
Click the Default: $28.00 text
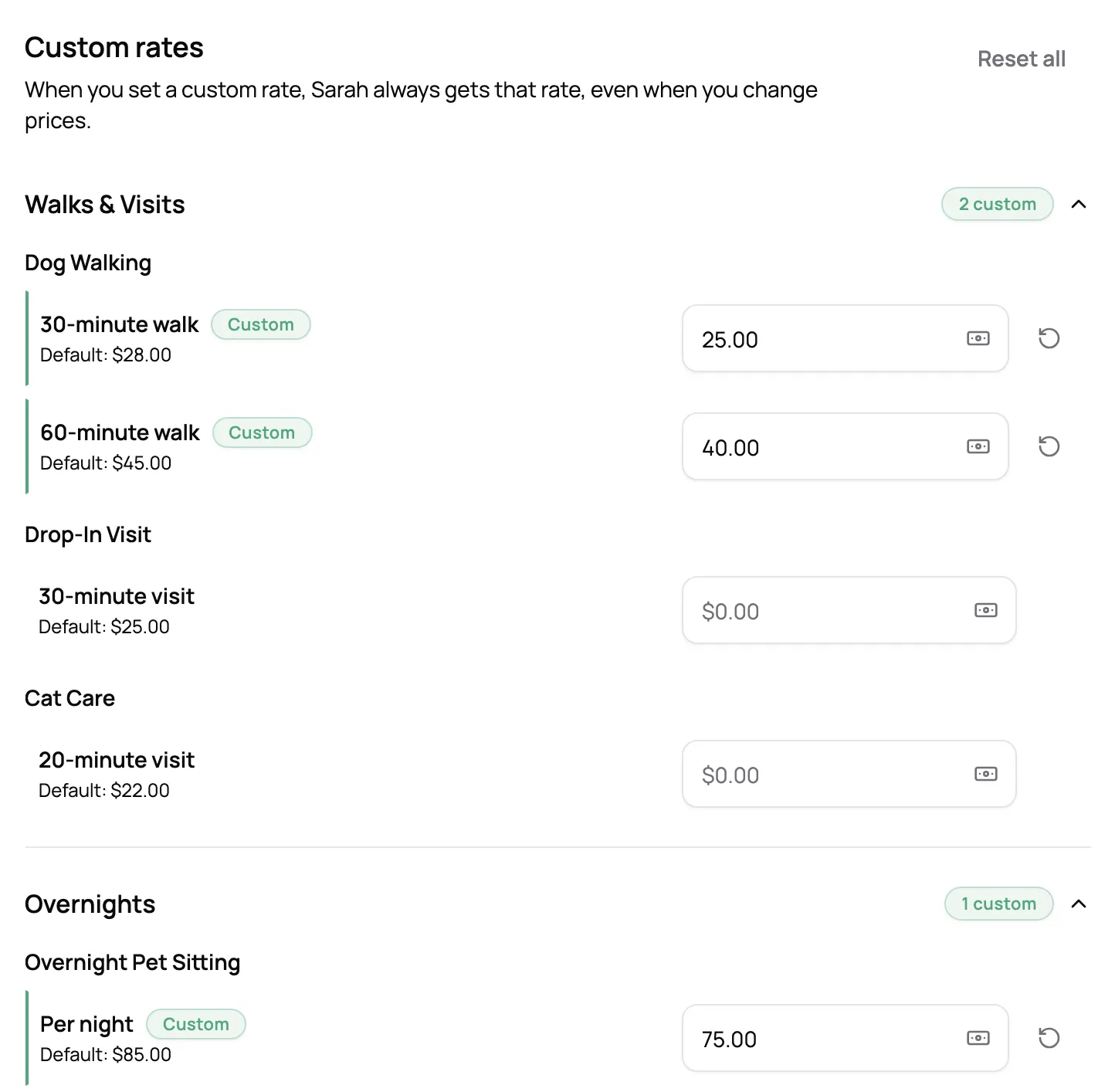[106, 355]
